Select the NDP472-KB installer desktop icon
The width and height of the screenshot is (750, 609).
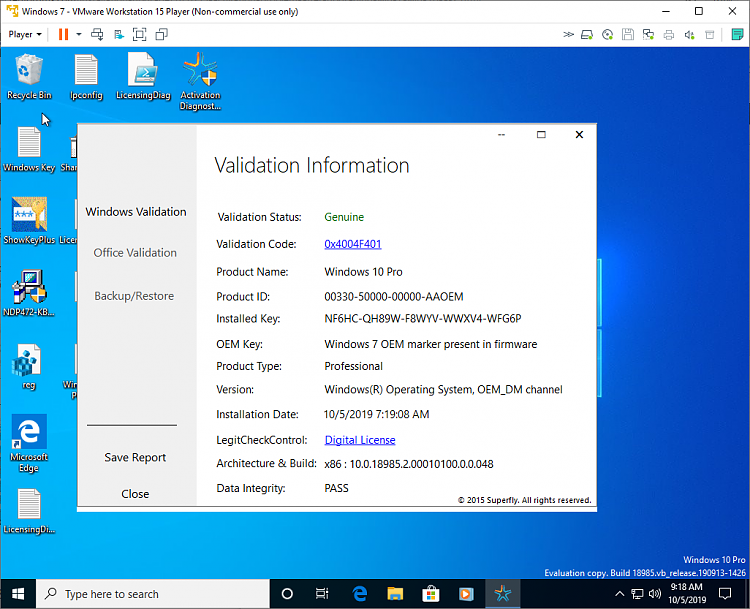click(x=29, y=293)
